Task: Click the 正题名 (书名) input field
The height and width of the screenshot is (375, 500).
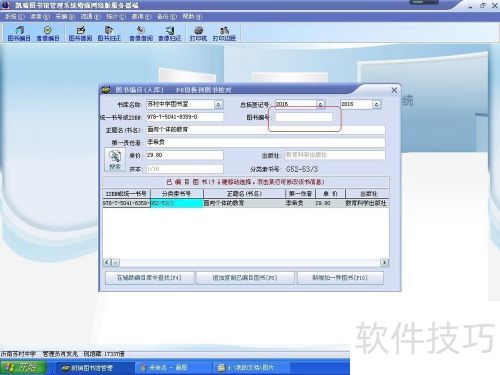Action: click(x=266, y=130)
